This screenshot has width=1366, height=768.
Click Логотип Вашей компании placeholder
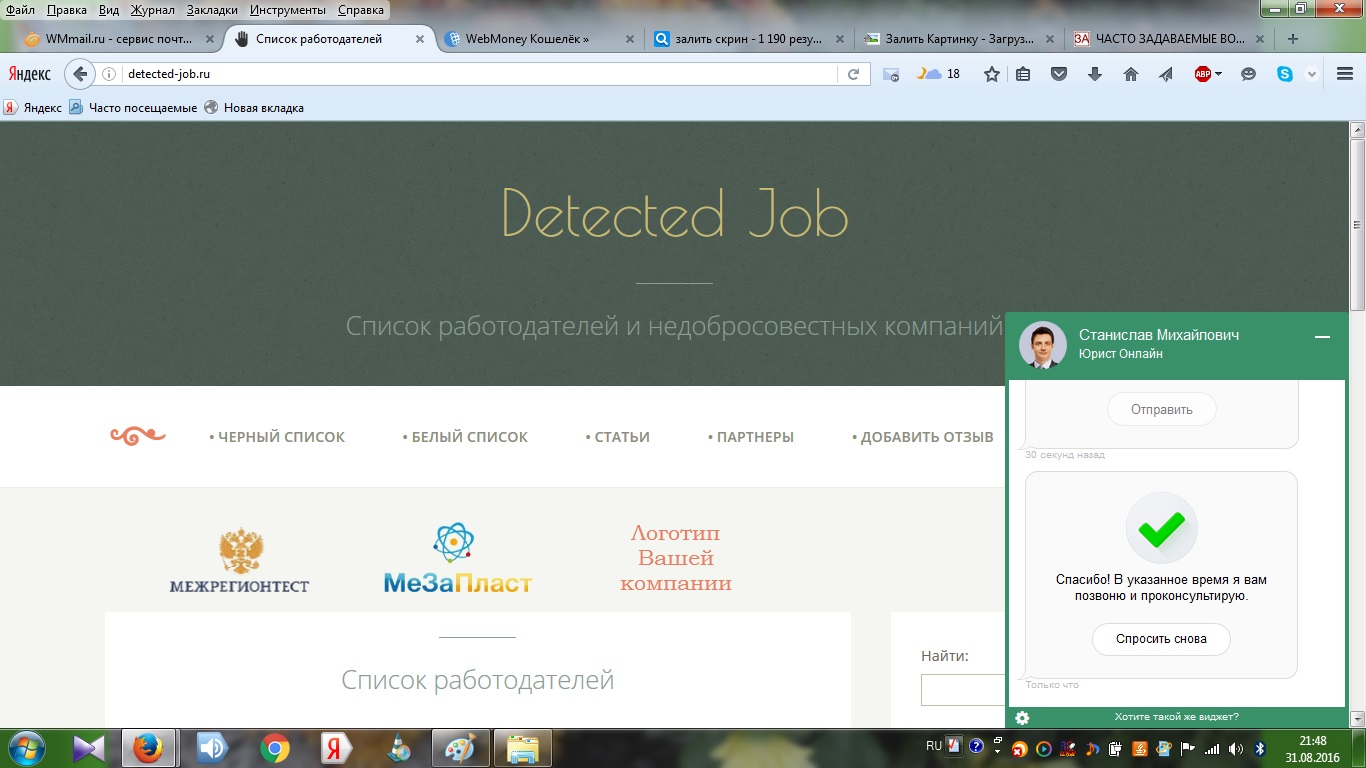click(x=676, y=558)
